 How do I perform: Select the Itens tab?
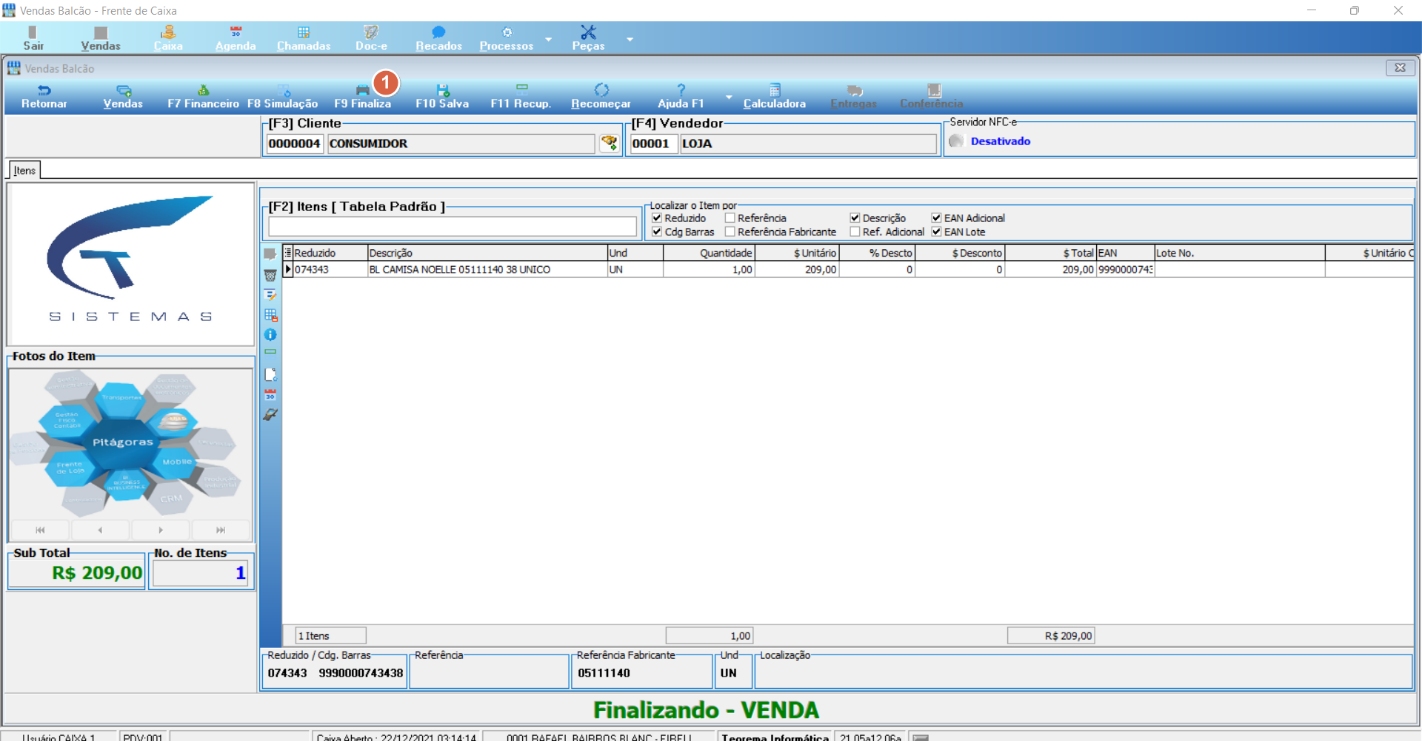coord(24,171)
